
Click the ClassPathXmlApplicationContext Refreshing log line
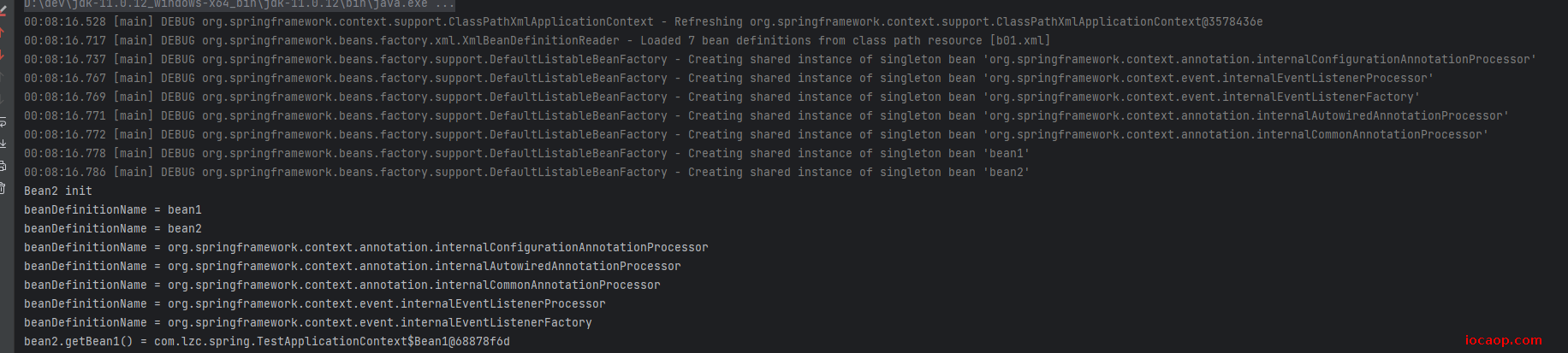(644, 21)
